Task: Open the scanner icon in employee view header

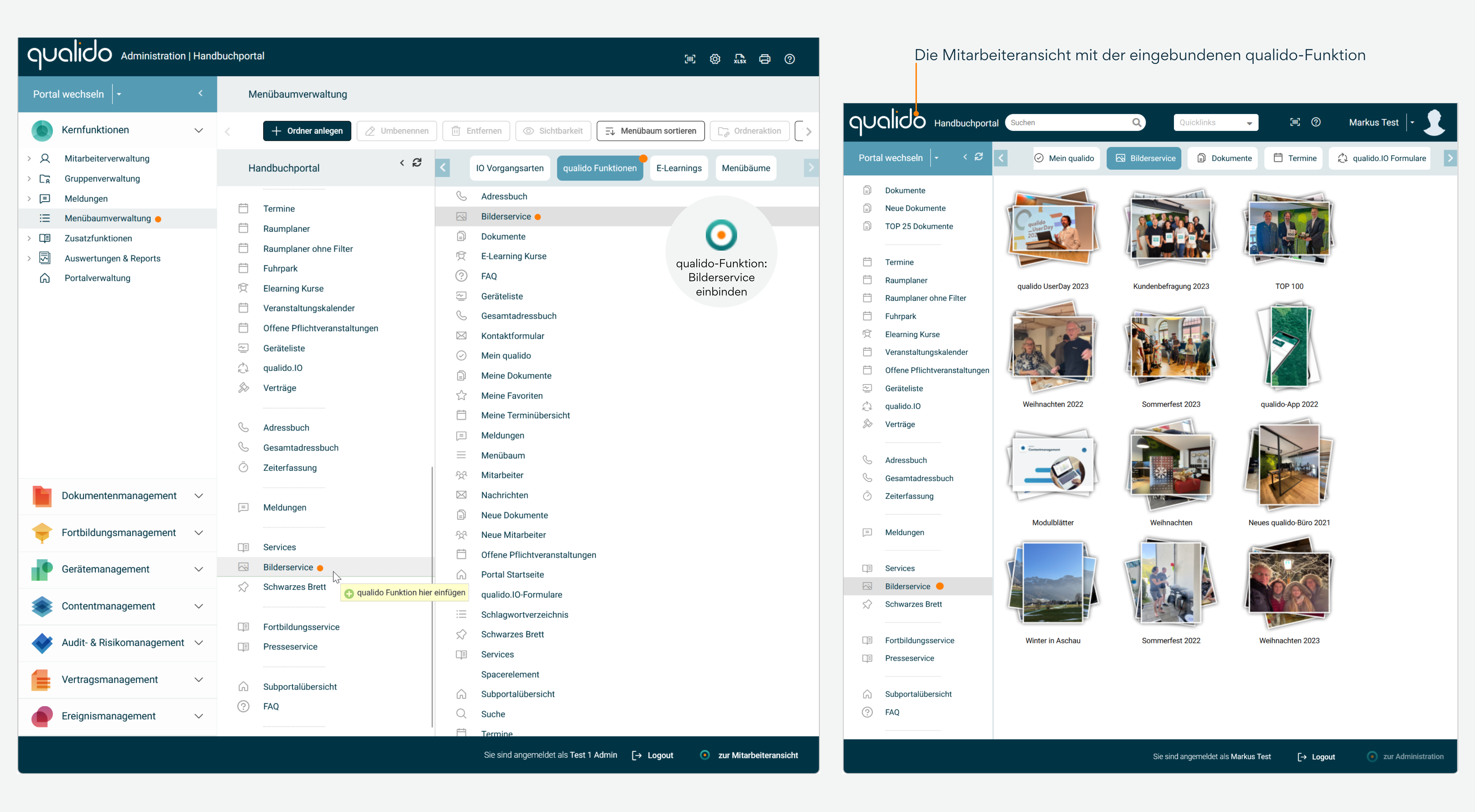Action: point(1295,122)
